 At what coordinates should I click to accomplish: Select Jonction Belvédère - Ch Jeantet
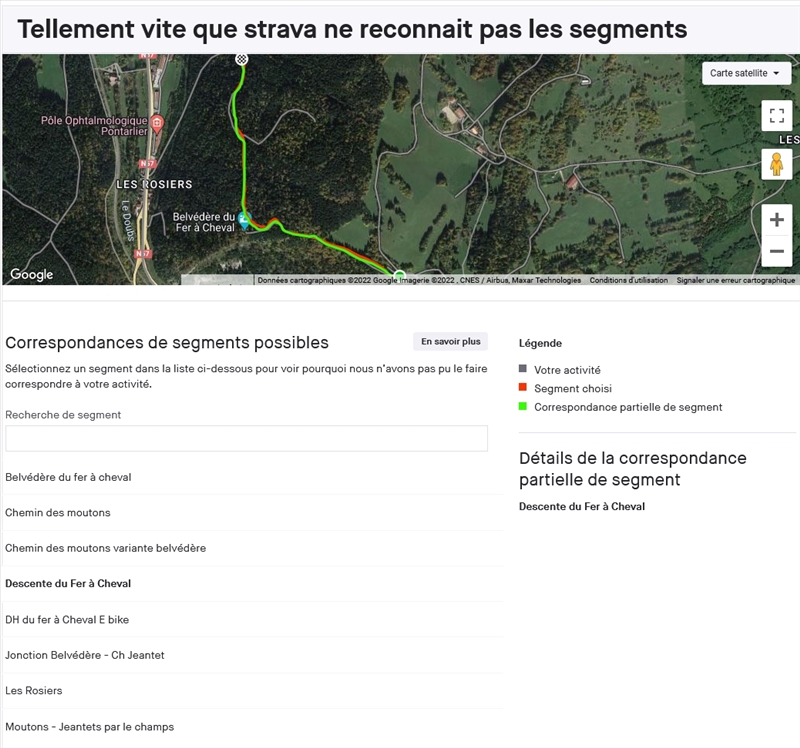[x=253, y=655]
